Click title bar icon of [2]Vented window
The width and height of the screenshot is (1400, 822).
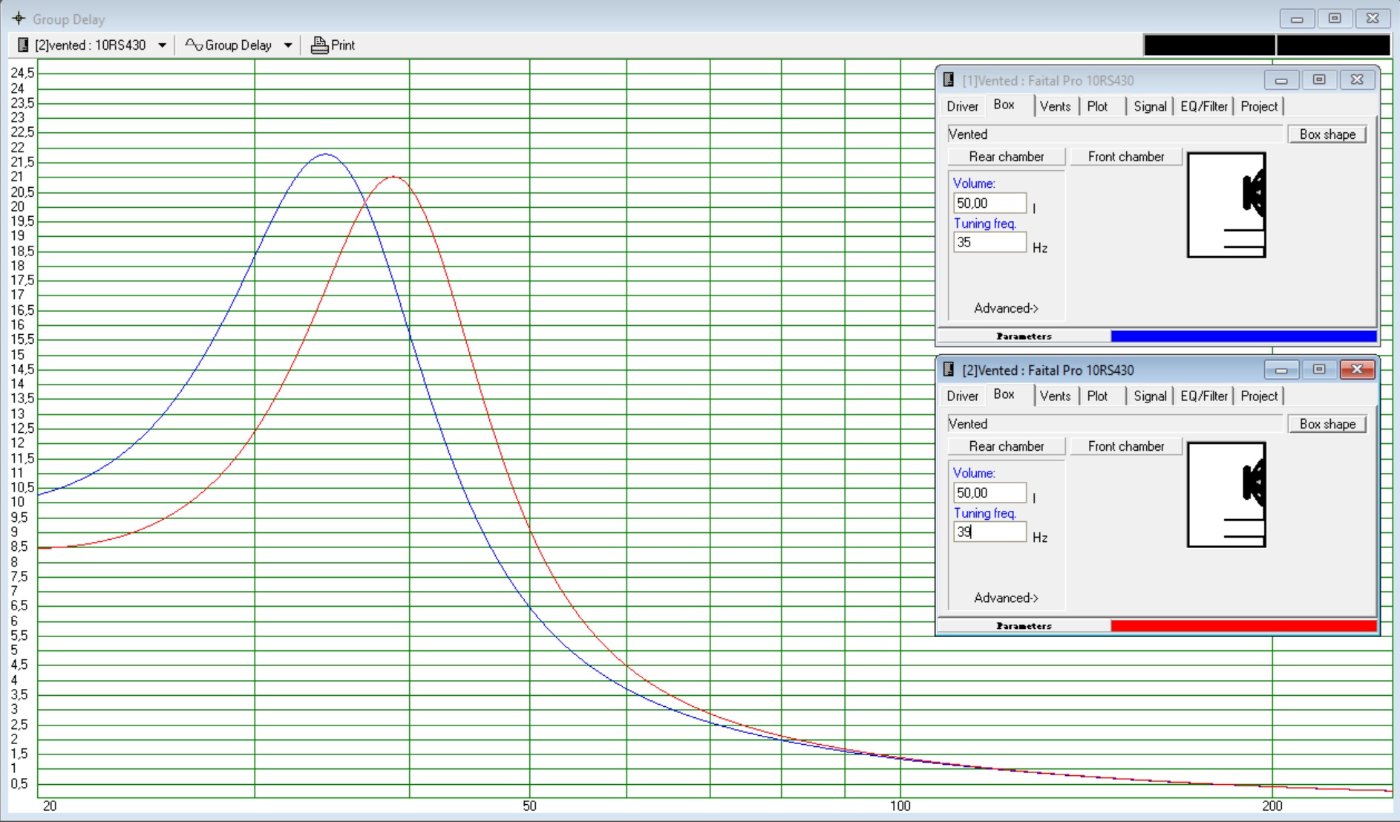click(x=949, y=370)
